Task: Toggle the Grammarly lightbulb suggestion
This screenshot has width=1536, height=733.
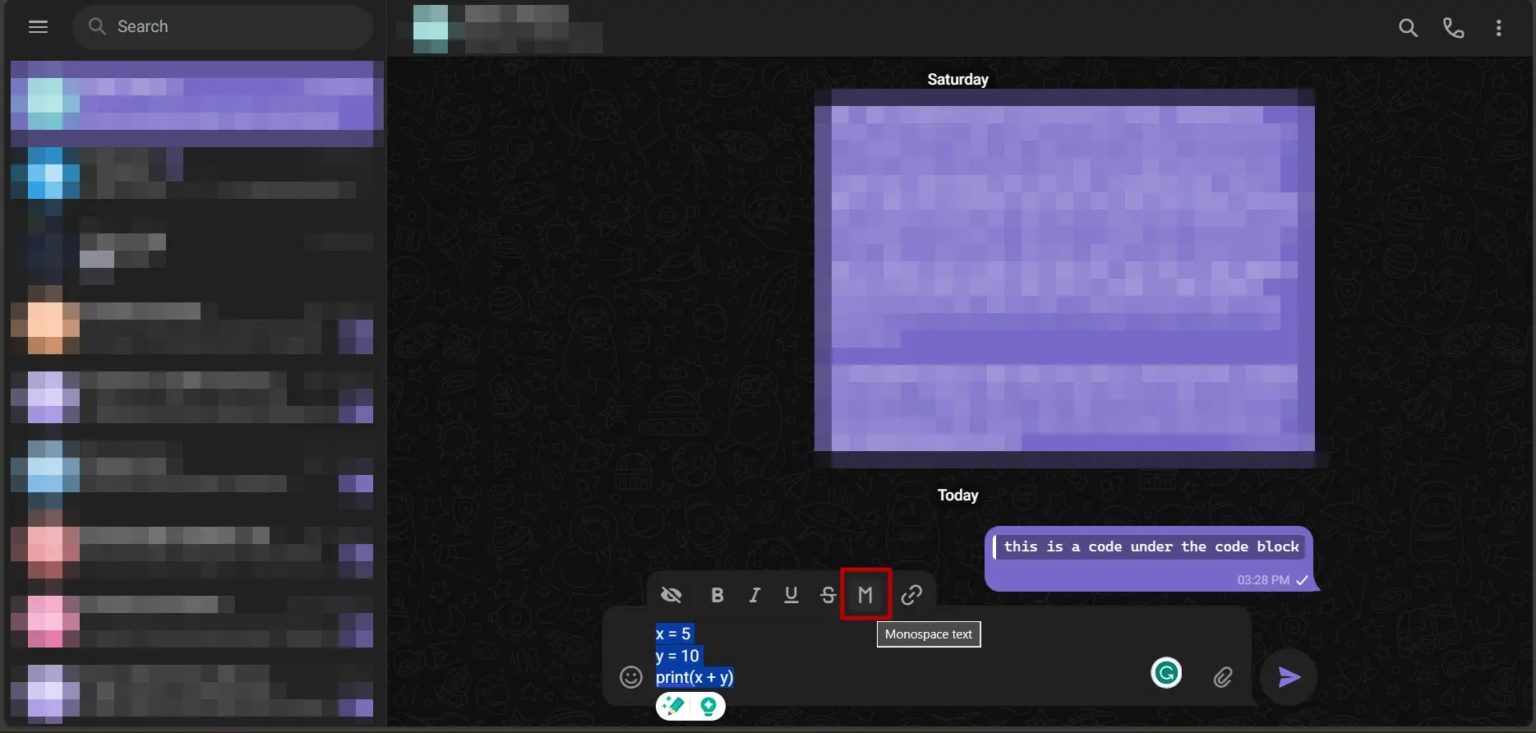Action: pos(708,706)
